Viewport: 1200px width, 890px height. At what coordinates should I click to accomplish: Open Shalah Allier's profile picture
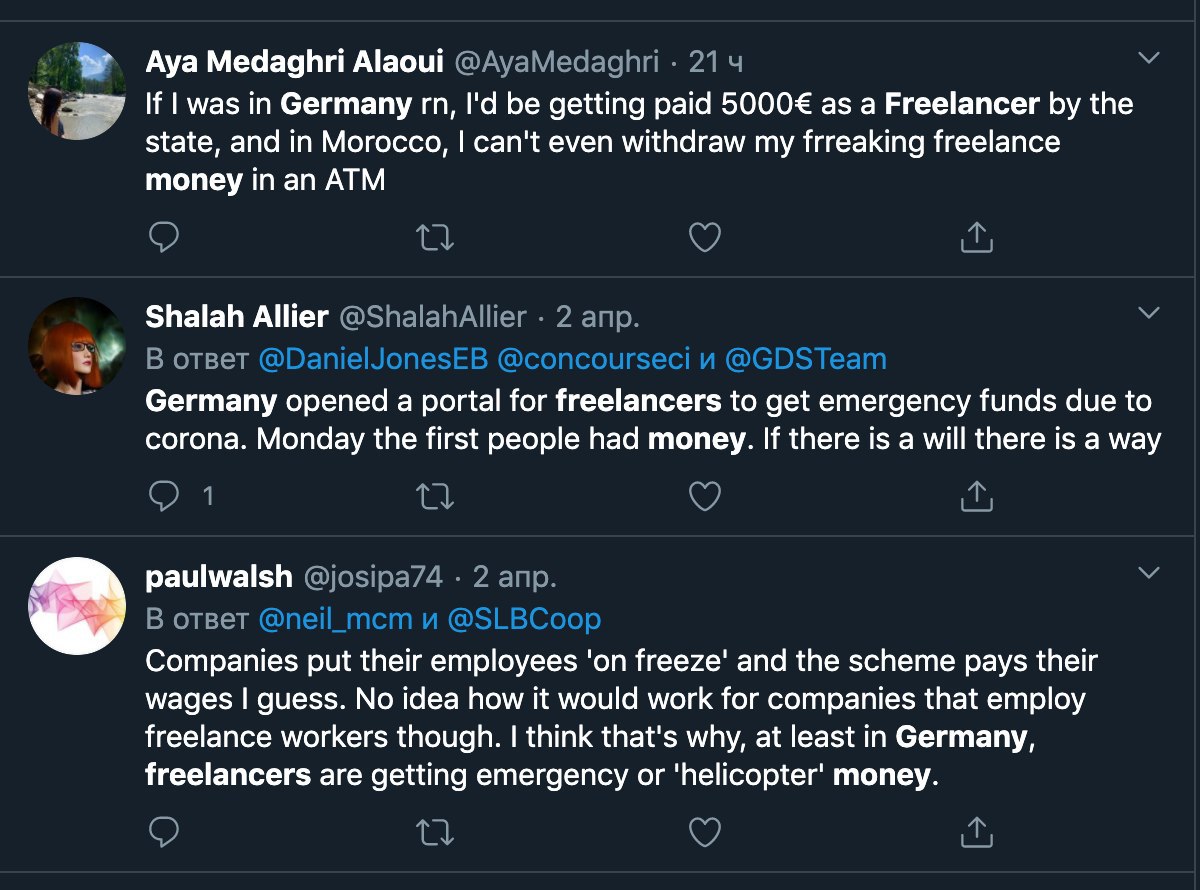click(x=77, y=345)
